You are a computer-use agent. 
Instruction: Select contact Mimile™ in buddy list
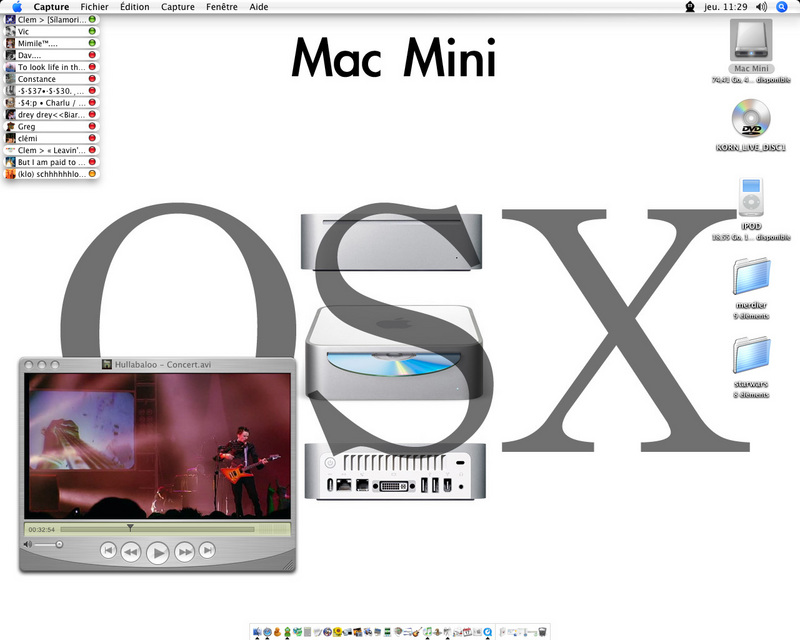point(51,43)
